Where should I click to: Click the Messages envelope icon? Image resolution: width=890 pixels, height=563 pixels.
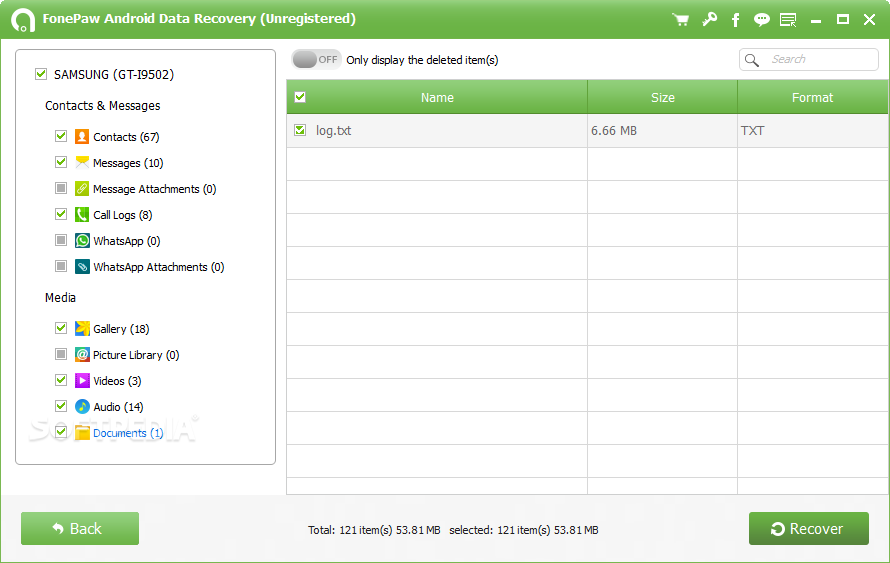[x=82, y=162]
